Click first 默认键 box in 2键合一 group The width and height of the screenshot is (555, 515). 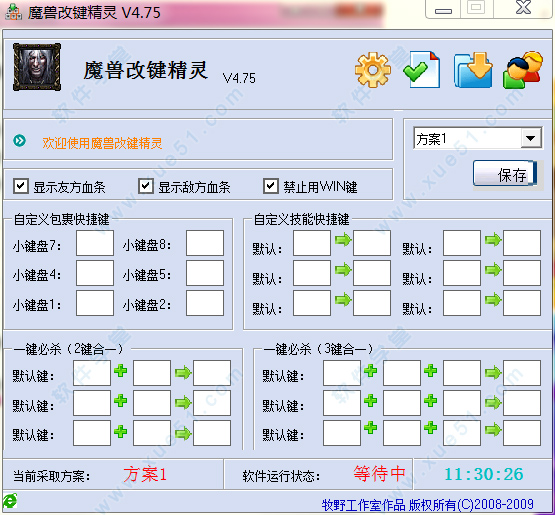click(x=92, y=373)
